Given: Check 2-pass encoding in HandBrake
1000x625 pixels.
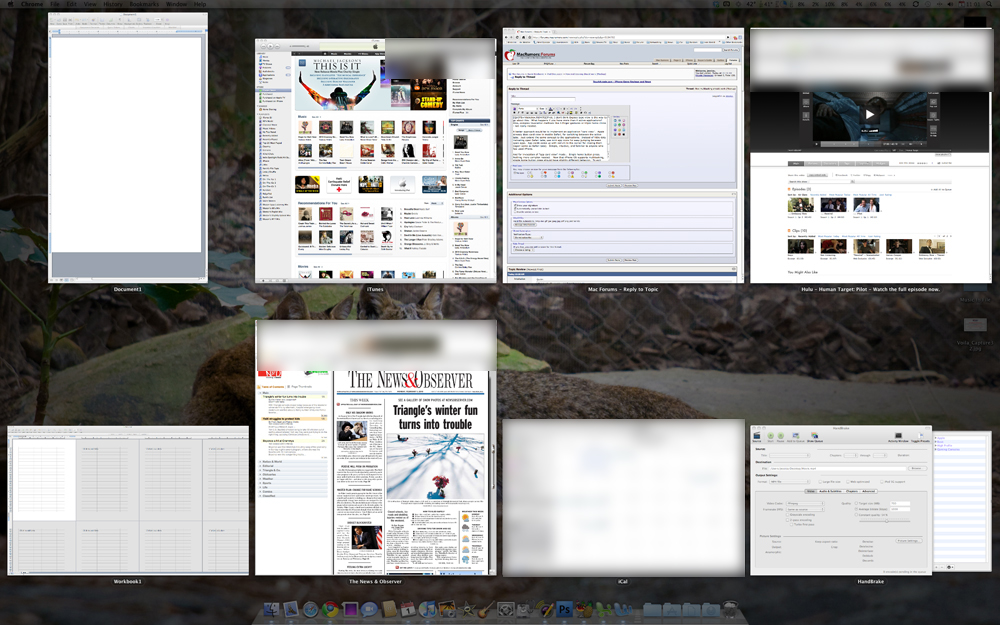Looking at the screenshot, I should coord(788,520).
